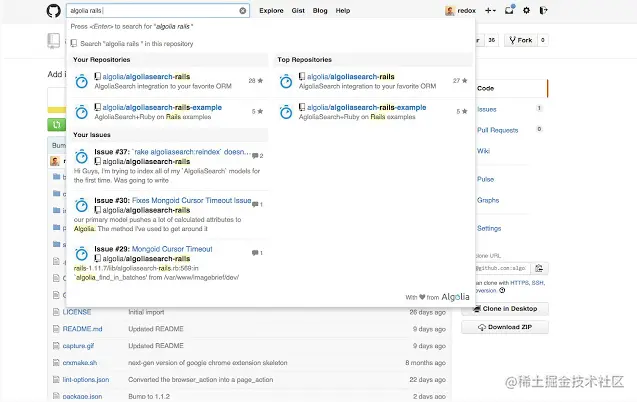
Task: Open account settings gear icon
Action: 526,11
